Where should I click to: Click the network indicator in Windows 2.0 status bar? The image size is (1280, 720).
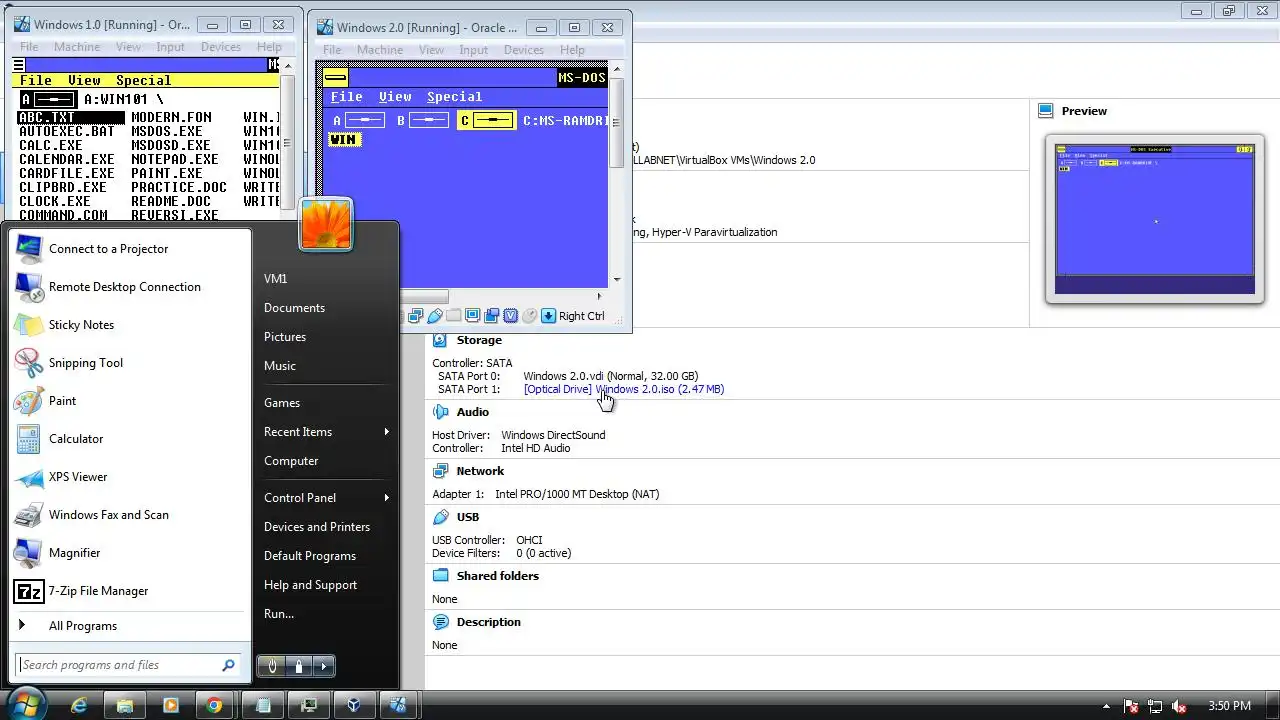click(415, 316)
